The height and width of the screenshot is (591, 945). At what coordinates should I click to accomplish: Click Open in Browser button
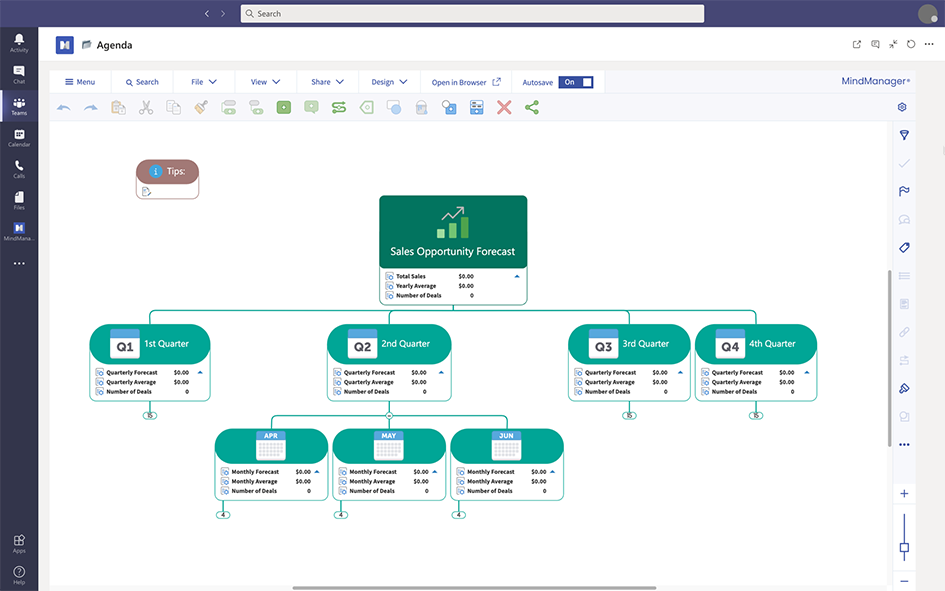point(466,82)
